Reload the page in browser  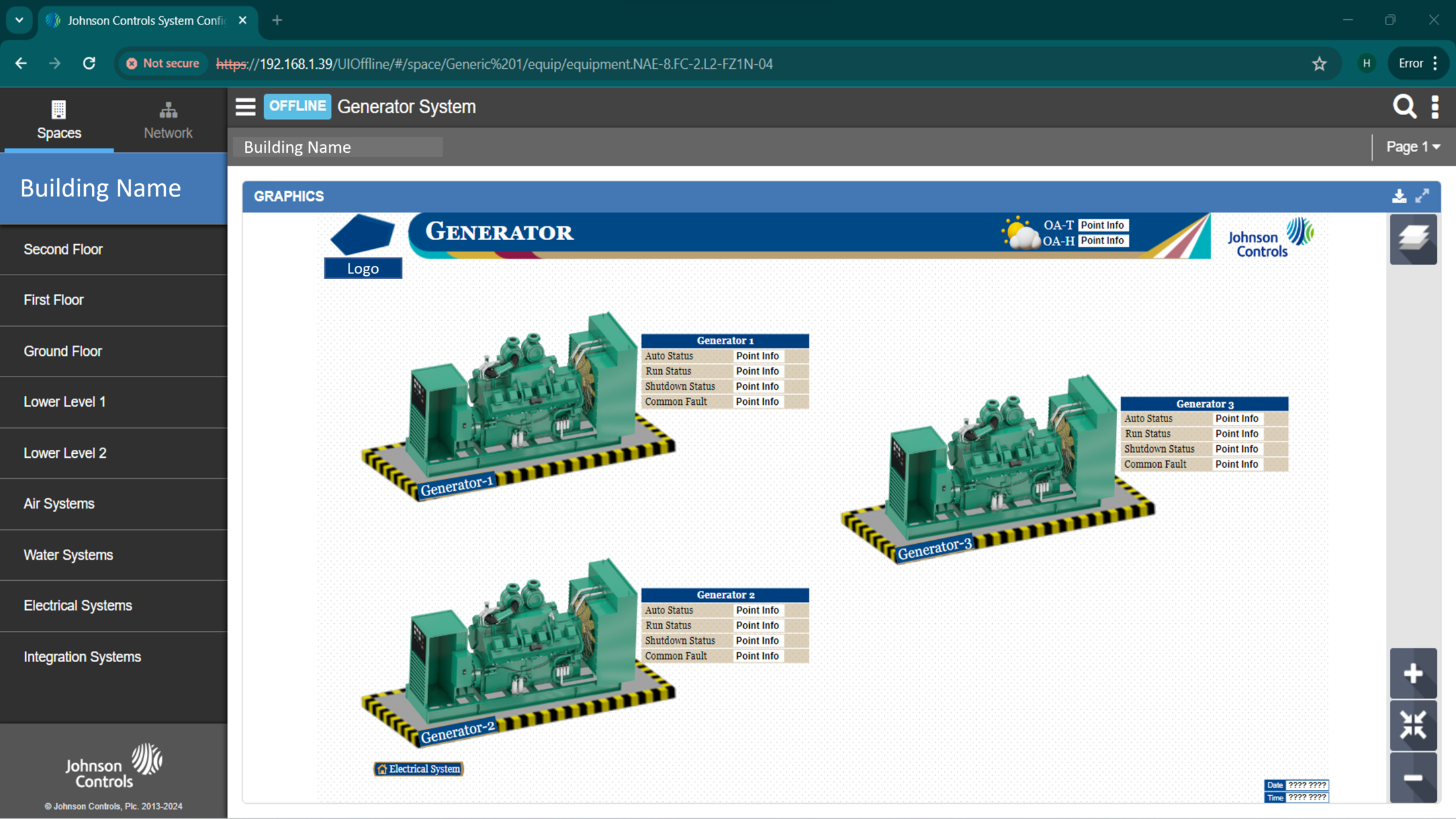[x=89, y=64]
